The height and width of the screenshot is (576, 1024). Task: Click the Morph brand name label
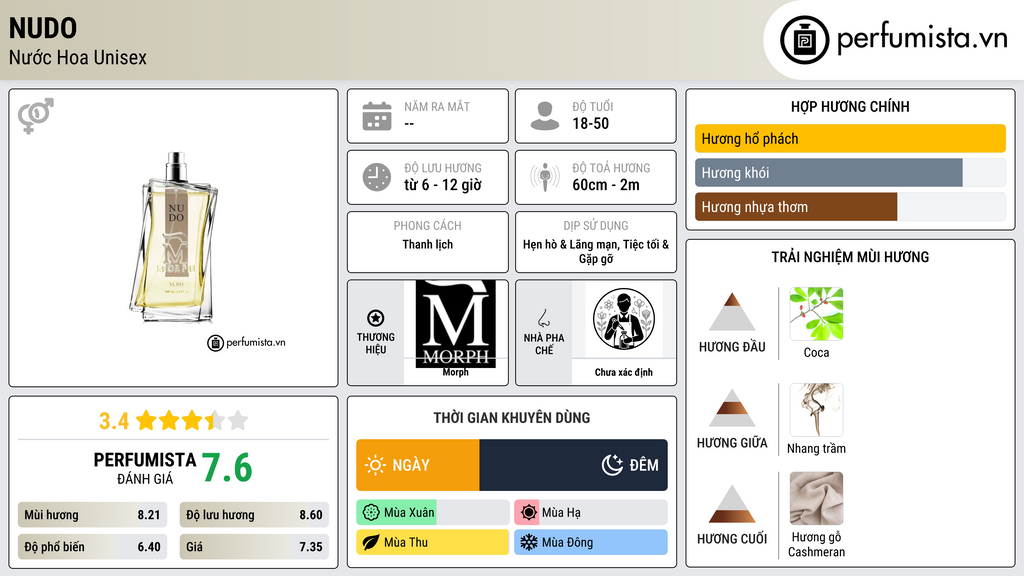pyautogui.click(x=455, y=372)
